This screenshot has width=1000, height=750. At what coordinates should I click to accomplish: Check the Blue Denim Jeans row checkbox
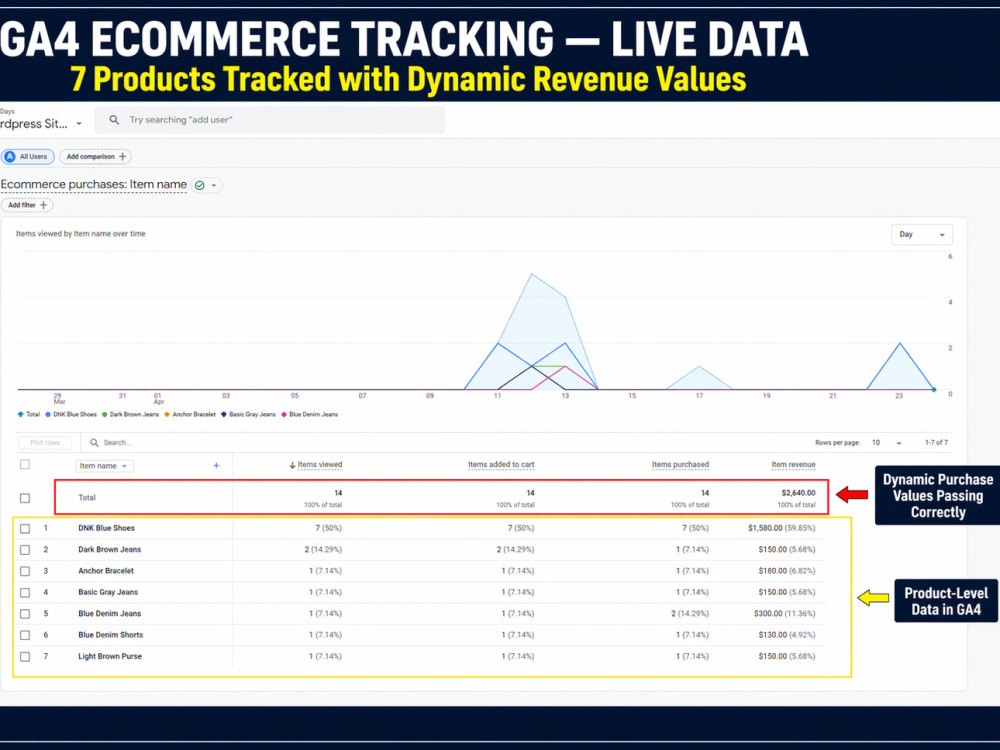(x=25, y=614)
